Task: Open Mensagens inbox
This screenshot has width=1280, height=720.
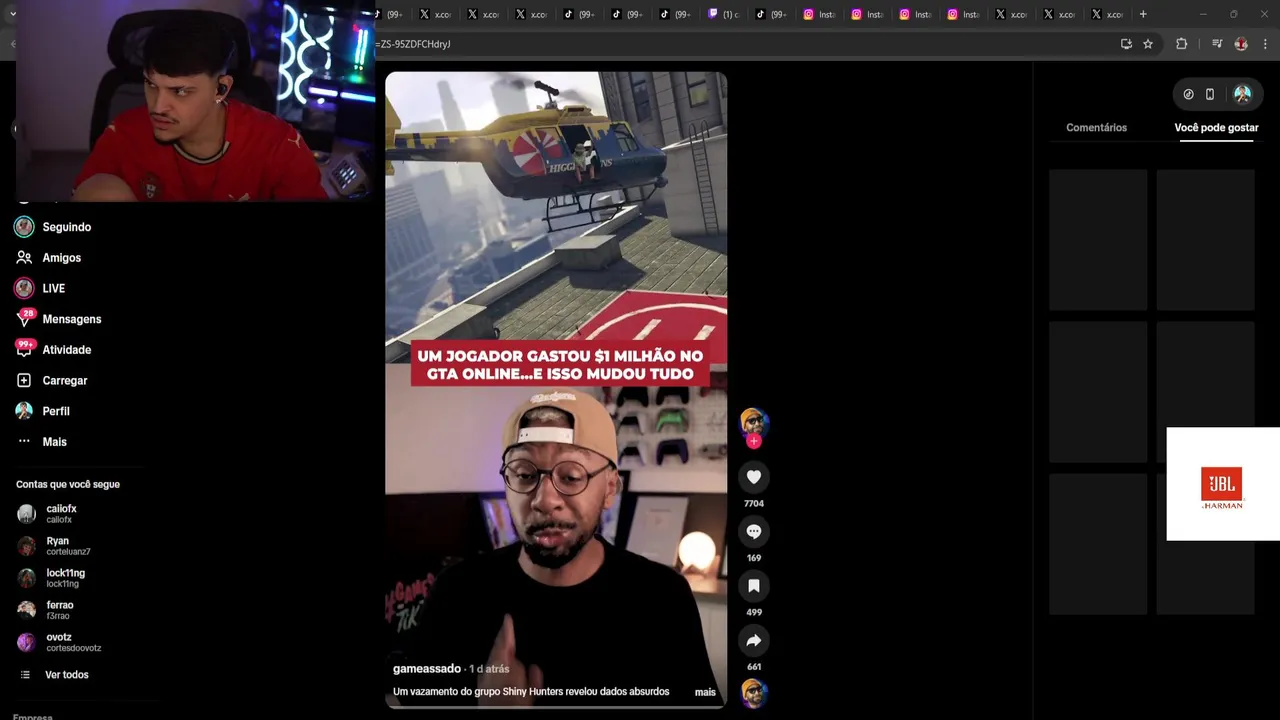Action: click(58, 319)
